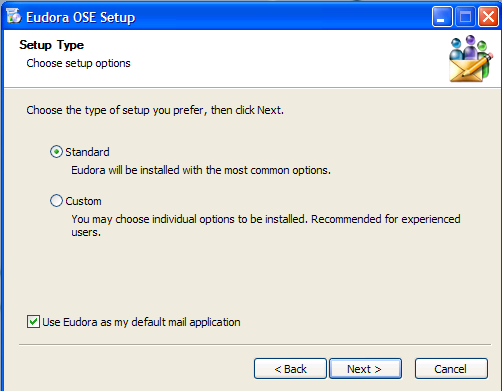Click the Standard option's description about common options
Viewport: 502px width, 391px height.
(x=201, y=170)
